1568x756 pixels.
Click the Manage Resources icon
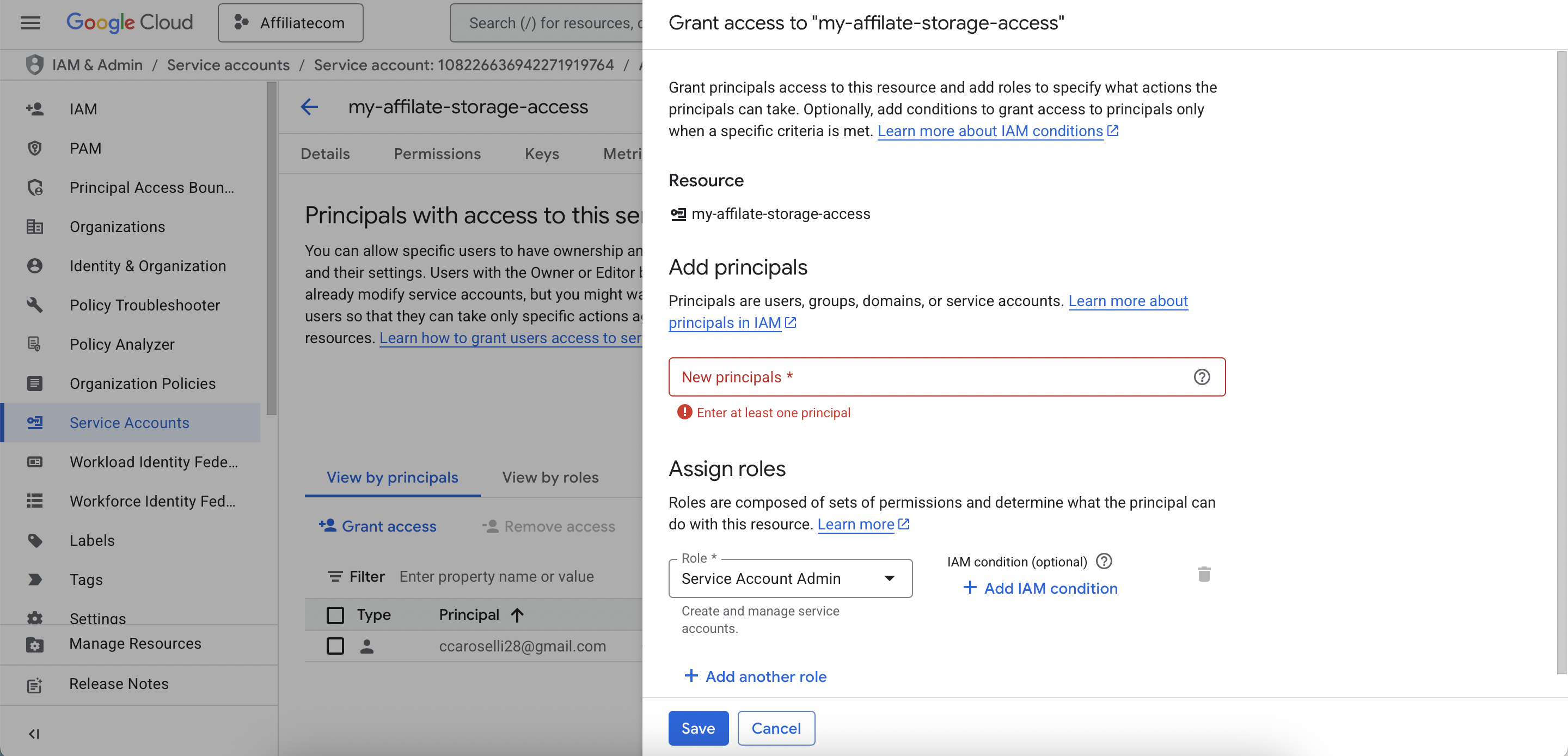(x=35, y=644)
